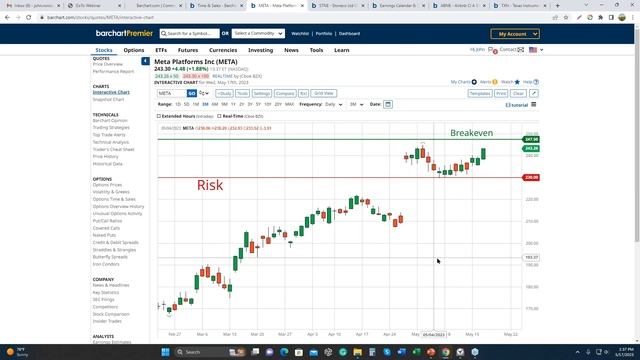Viewport: 640px width, 360px height.
Task: Open Covered Calls sidebar link
Action: [x=107, y=228]
